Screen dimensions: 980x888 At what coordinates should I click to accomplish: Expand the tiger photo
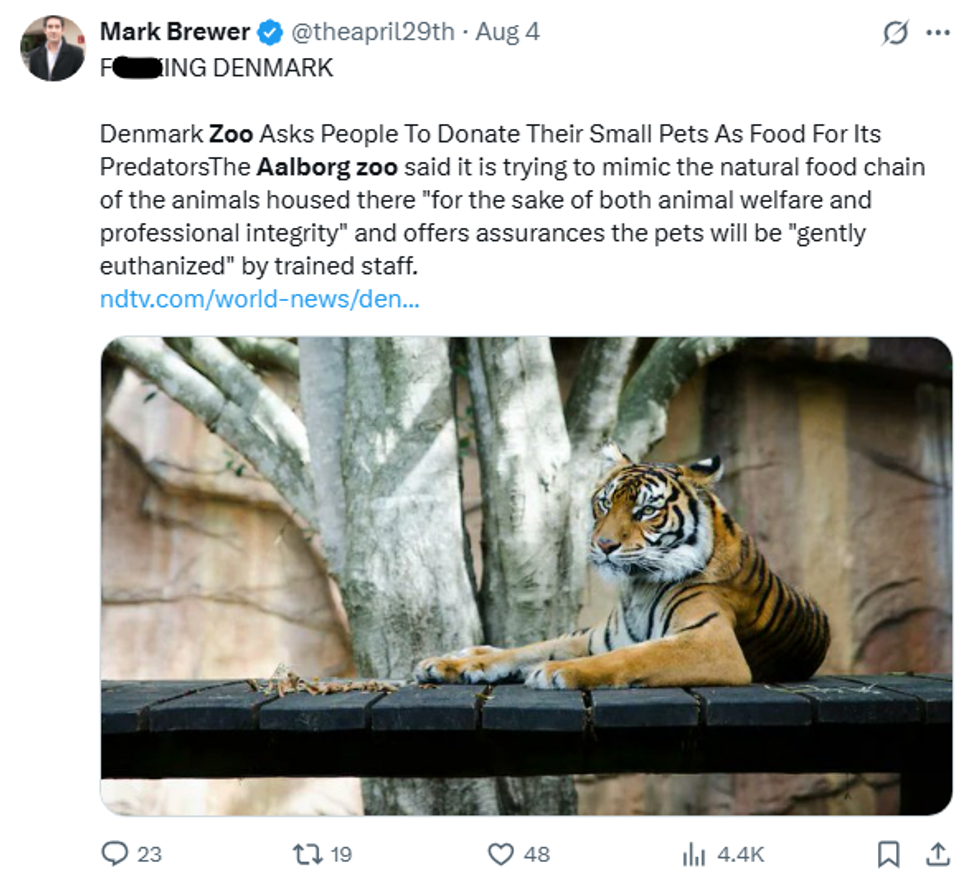coord(526,575)
